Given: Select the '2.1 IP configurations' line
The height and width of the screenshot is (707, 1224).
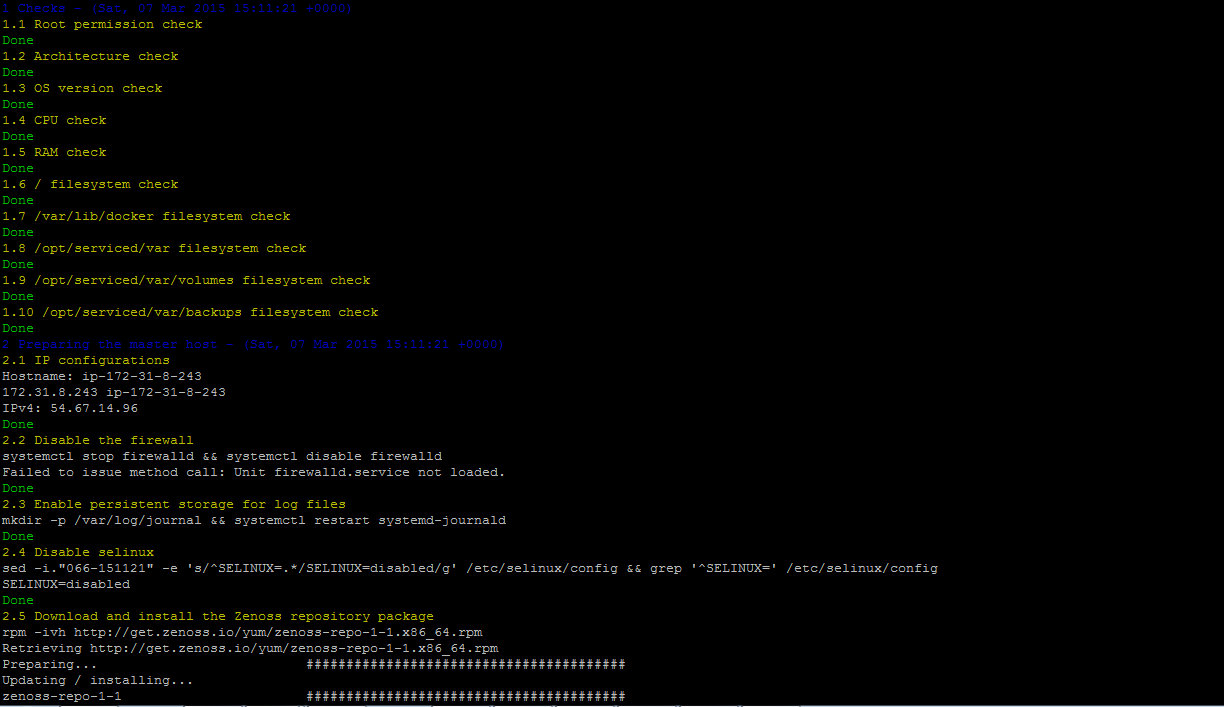Looking at the screenshot, I should pos(86,360).
